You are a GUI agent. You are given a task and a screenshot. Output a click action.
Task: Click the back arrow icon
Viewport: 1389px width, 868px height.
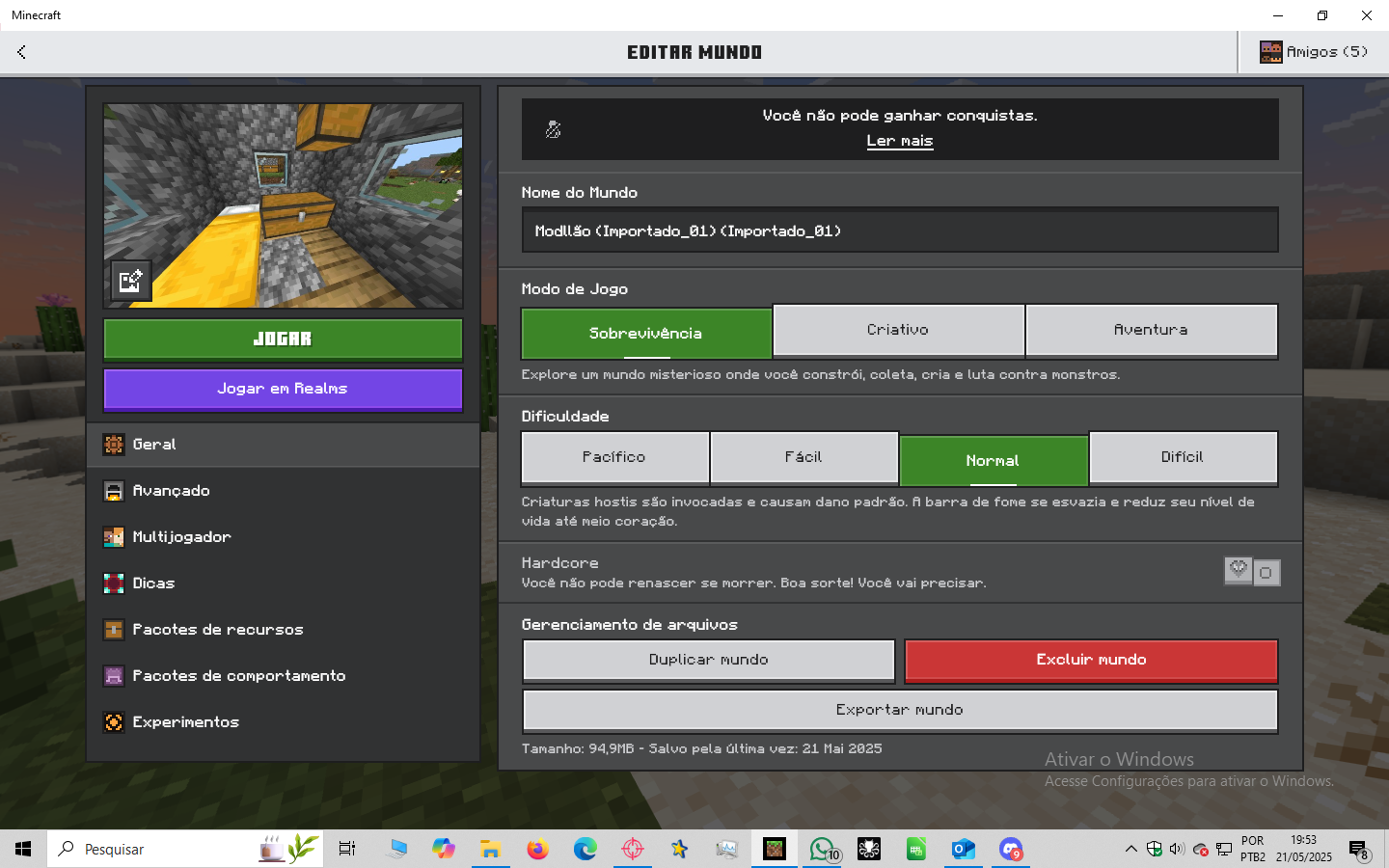(x=21, y=52)
